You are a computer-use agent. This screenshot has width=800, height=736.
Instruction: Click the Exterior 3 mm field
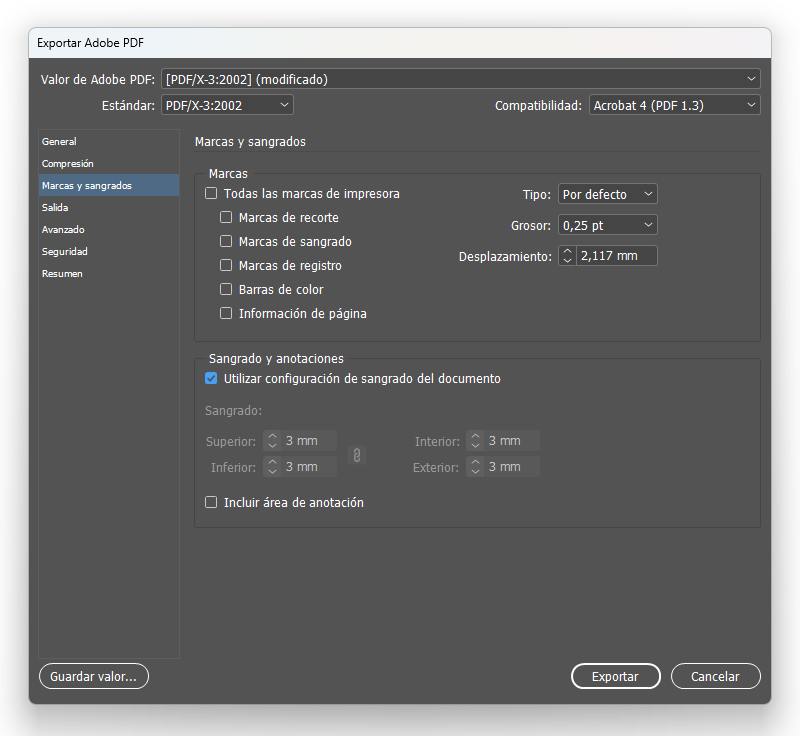click(x=512, y=467)
